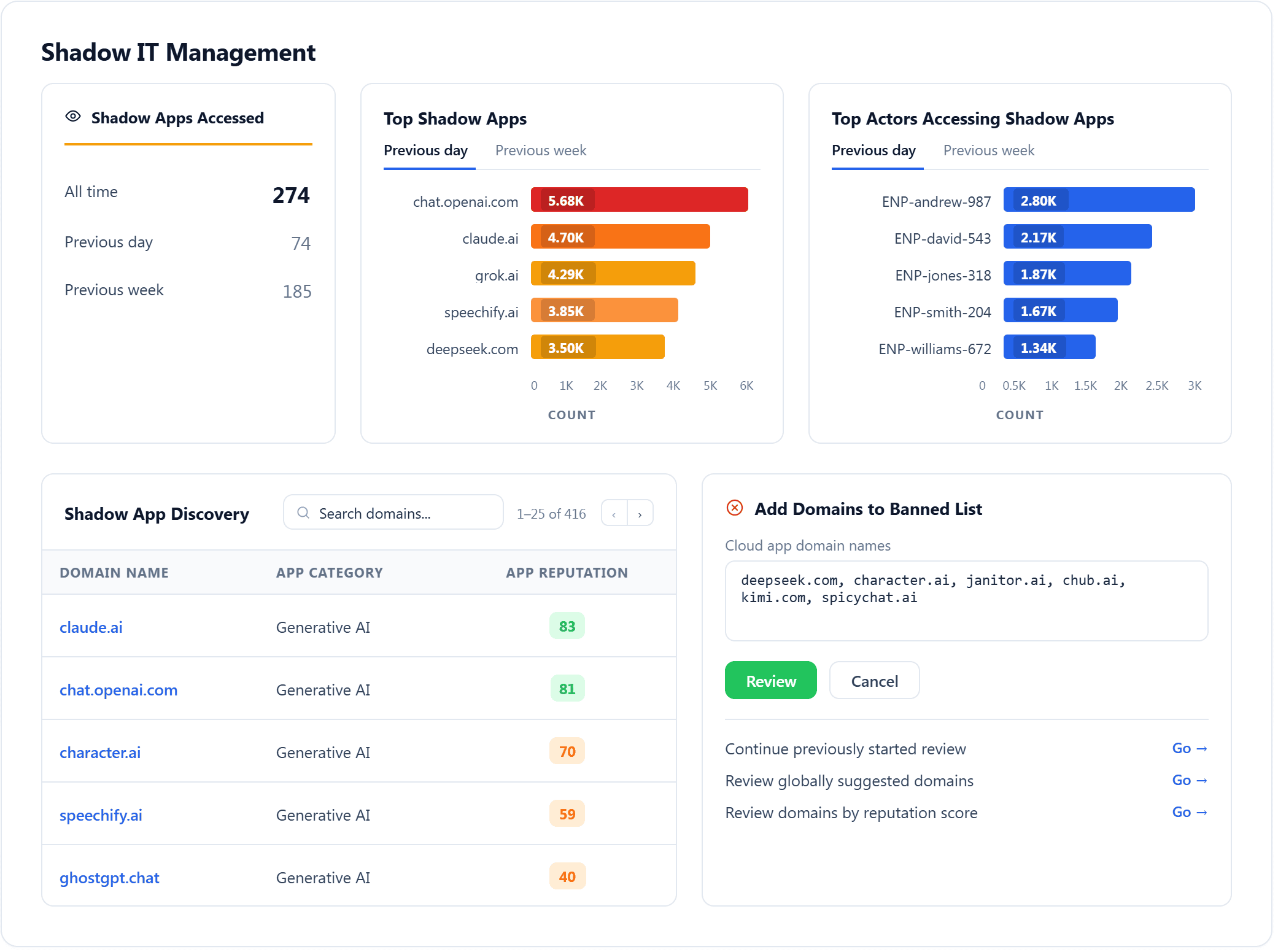Click the deepseek.com label in Top Shadow Apps
The width and height of the screenshot is (1278, 952).
coord(473,349)
